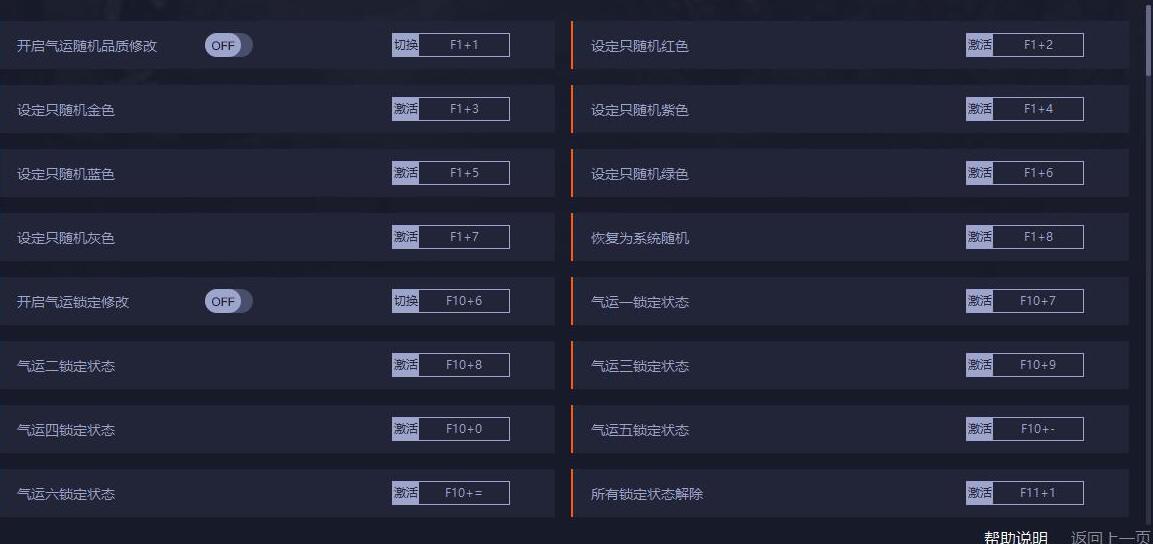The width and height of the screenshot is (1153, 544).
Task: Activate 设定只随机金色 option
Action: tap(405, 109)
